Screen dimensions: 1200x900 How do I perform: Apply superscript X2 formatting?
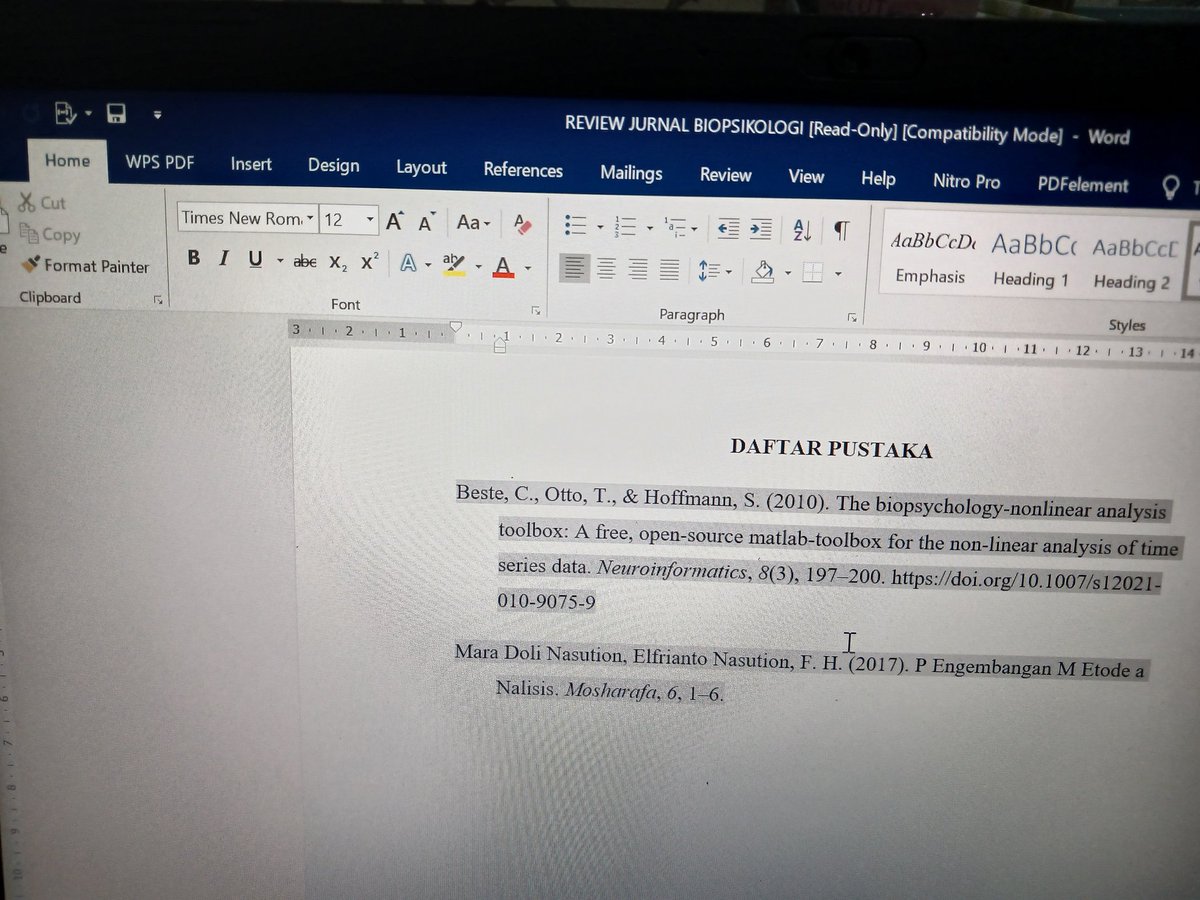(x=369, y=261)
